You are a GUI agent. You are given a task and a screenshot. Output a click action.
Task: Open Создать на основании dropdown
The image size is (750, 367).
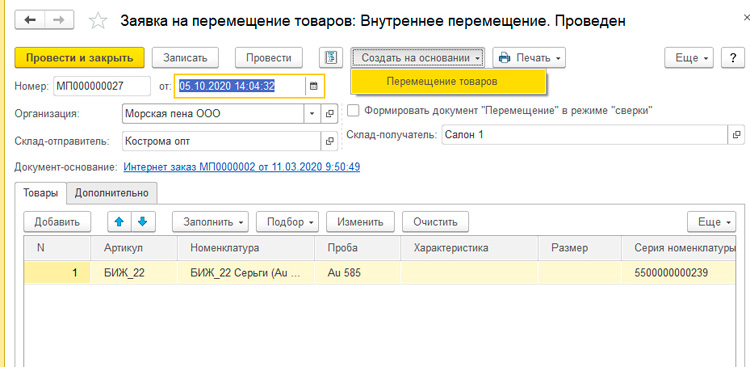pos(418,58)
